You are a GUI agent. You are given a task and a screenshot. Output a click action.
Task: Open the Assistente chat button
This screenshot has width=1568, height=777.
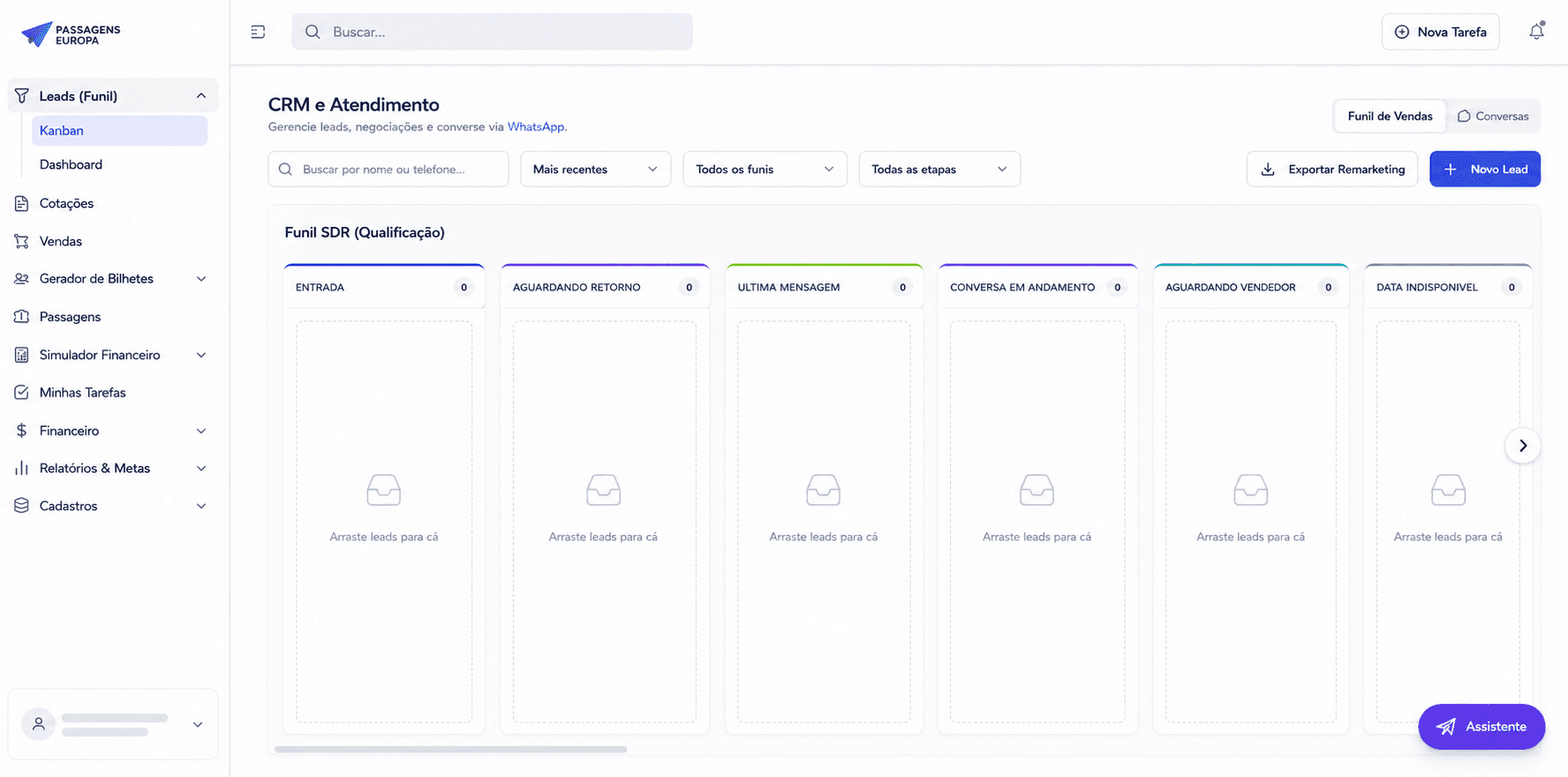click(1482, 727)
